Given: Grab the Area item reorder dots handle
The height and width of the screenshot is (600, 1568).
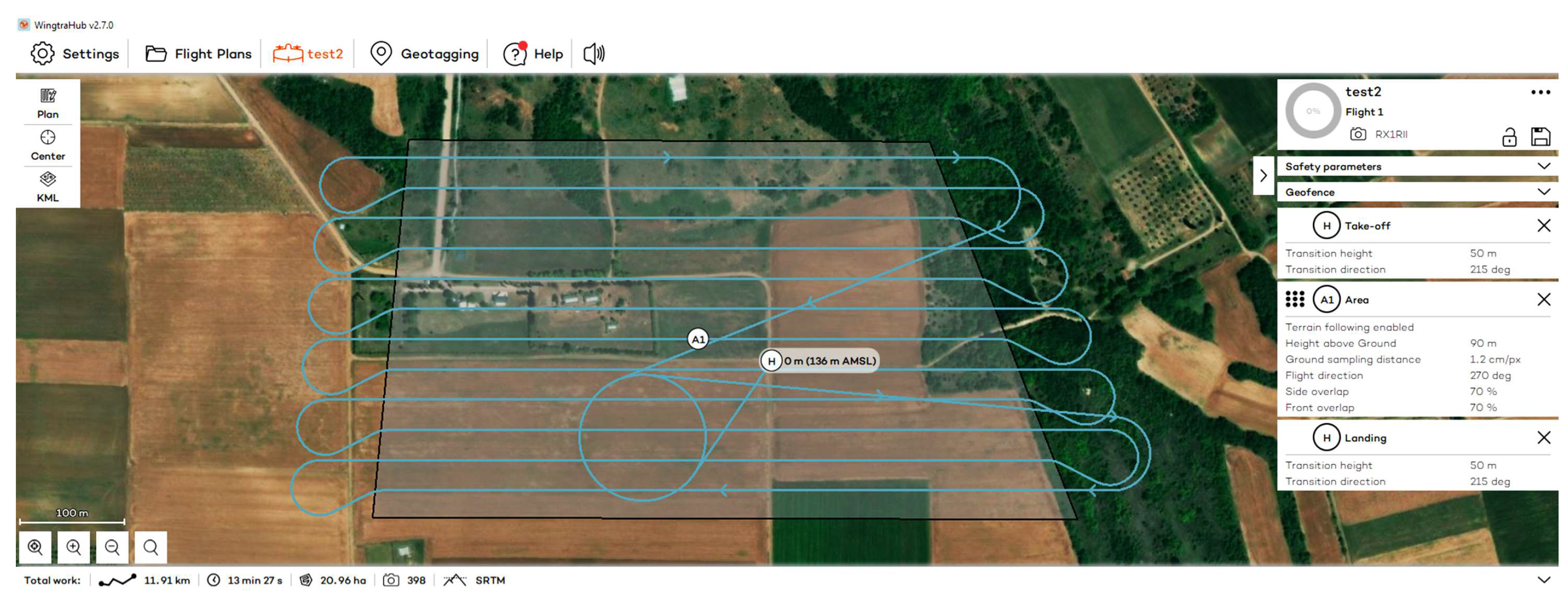Looking at the screenshot, I should tap(1294, 299).
